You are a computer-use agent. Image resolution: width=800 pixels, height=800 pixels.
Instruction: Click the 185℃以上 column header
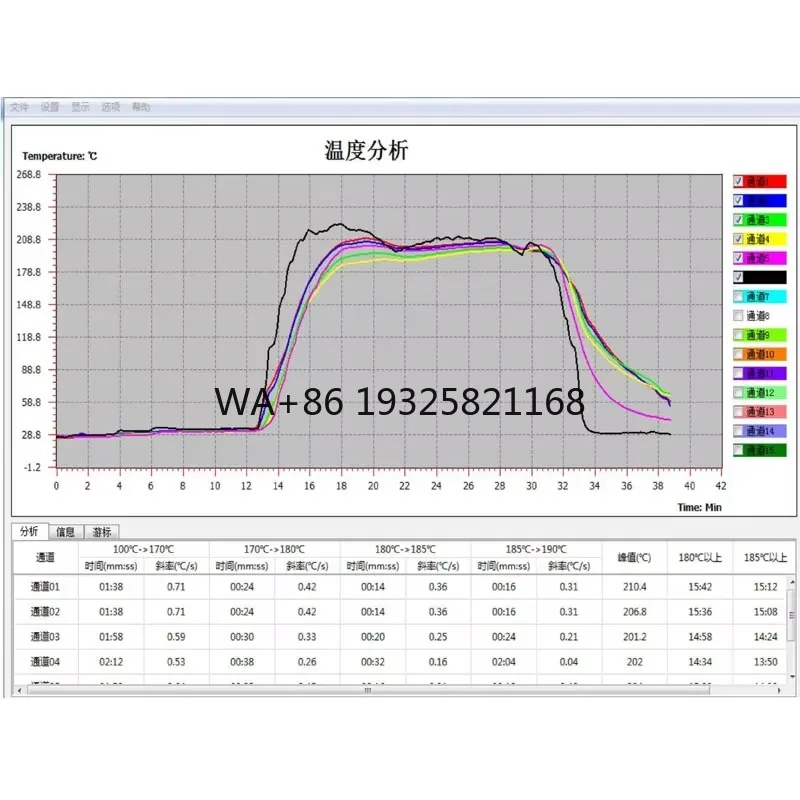(765, 558)
